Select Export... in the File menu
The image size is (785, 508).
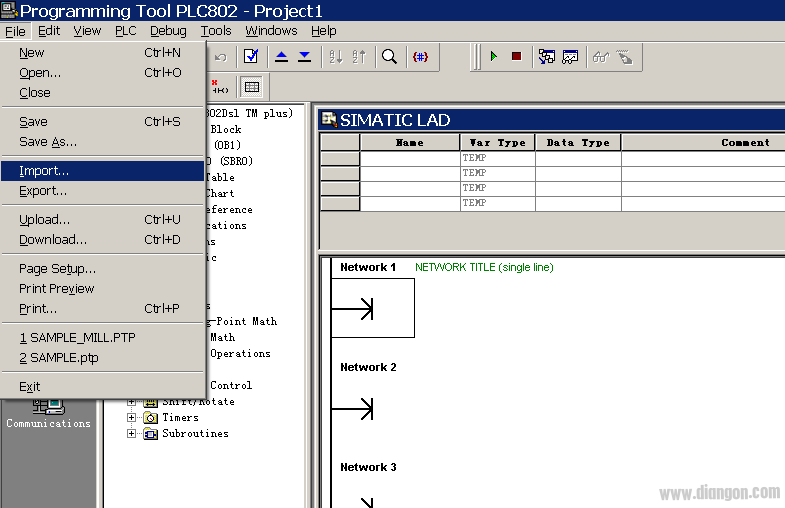point(102,191)
